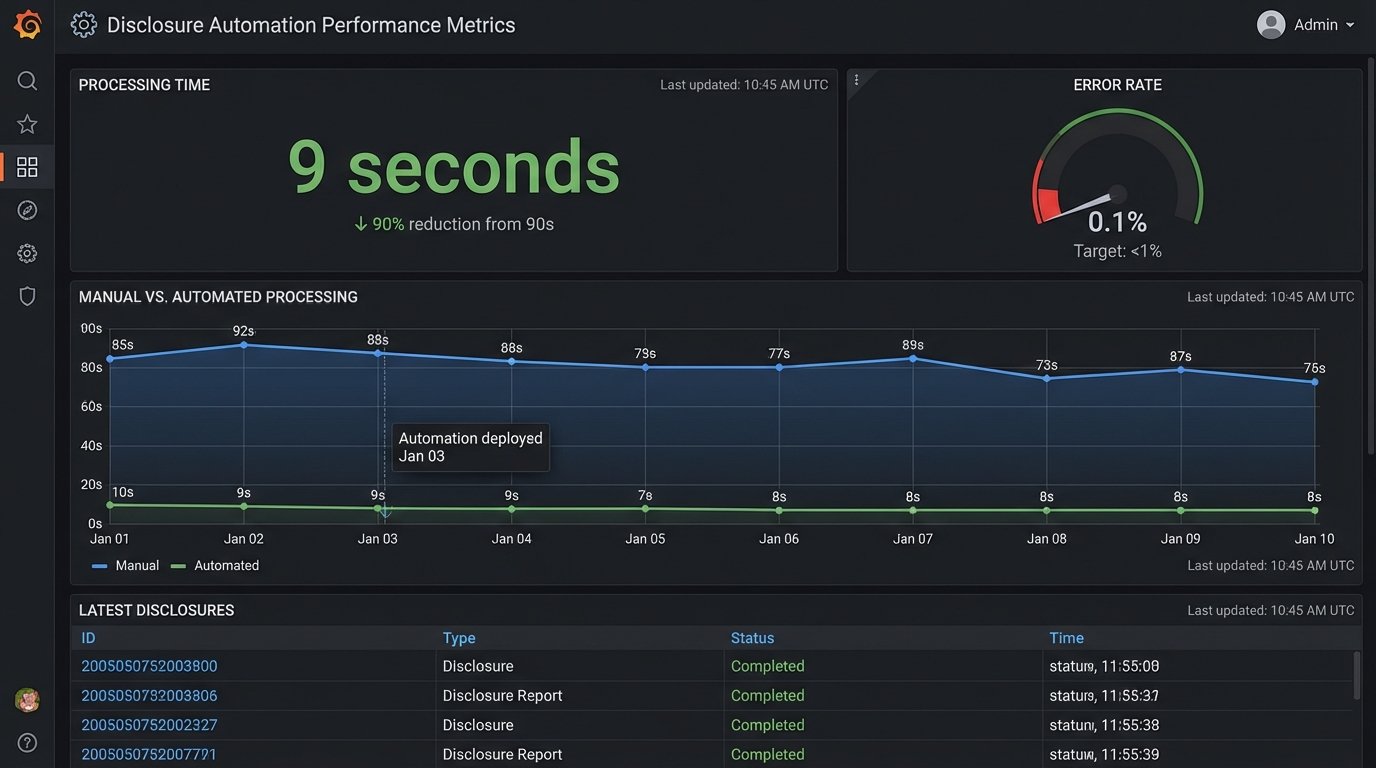This screenshot has width=1376, height=768.
Task: Select the Dashboards icon in the sidebar
Action: 27,166
